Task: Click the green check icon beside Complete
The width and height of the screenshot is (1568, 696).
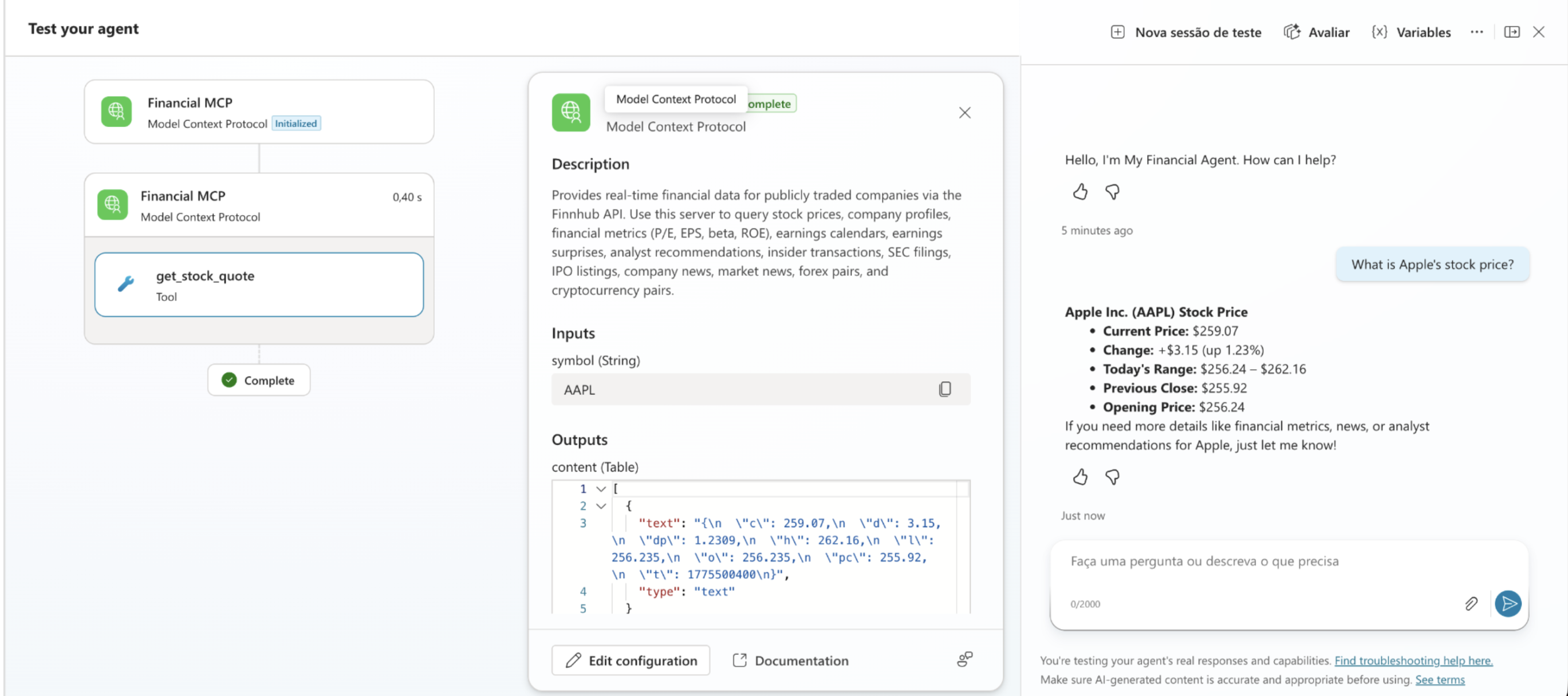Action: point(229,380)
